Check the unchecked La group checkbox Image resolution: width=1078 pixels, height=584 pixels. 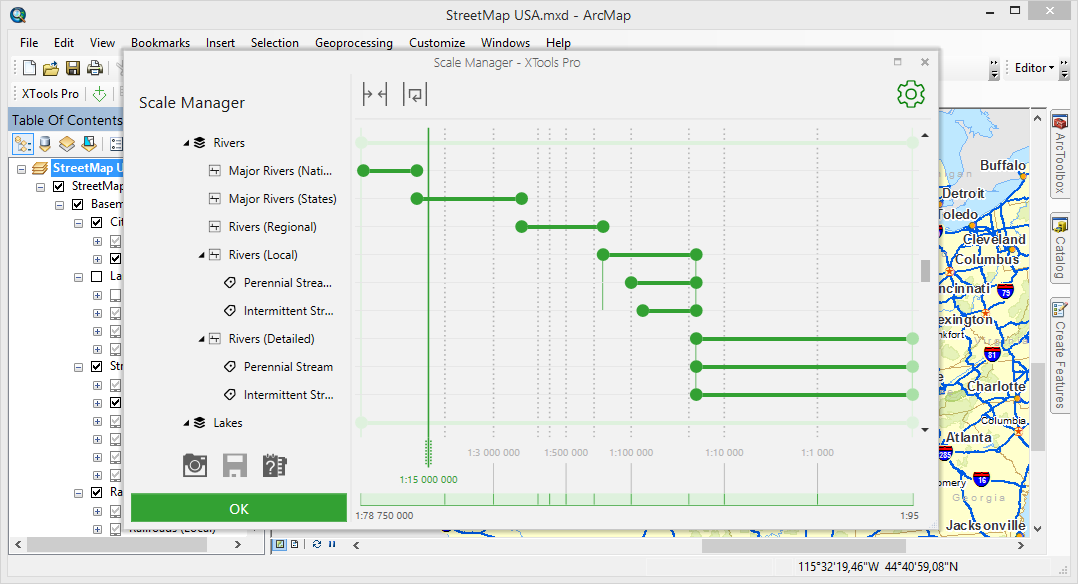pos(97,277)
